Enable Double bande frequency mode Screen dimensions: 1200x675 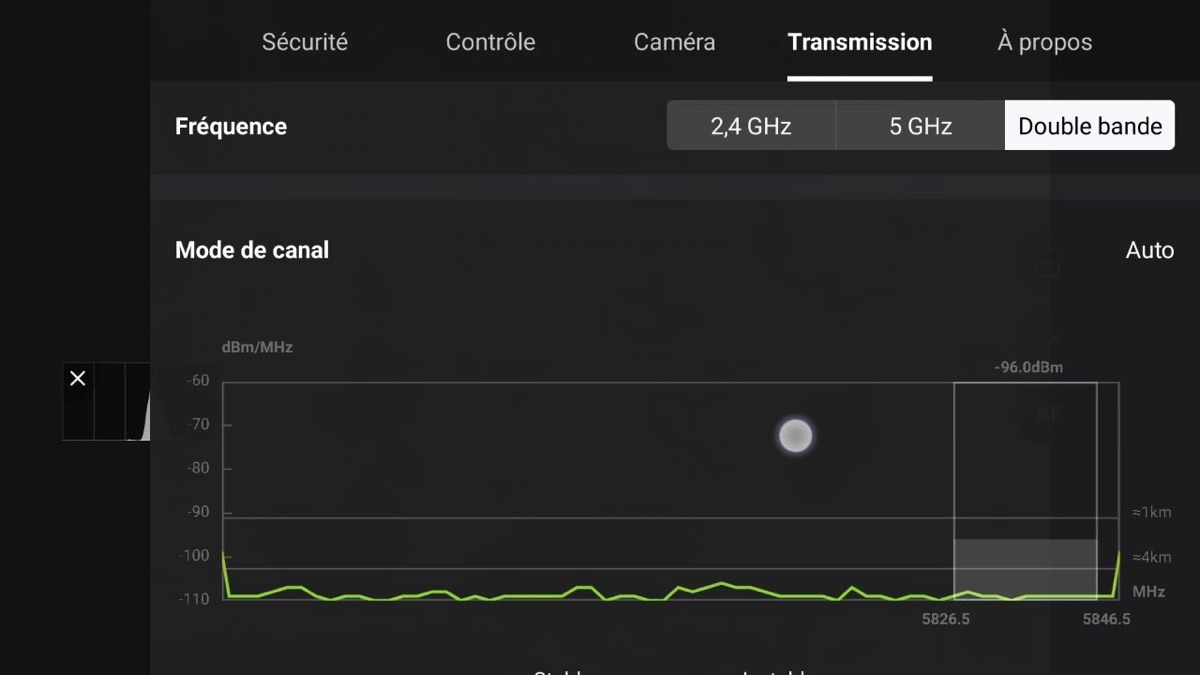pos(1090,126)
